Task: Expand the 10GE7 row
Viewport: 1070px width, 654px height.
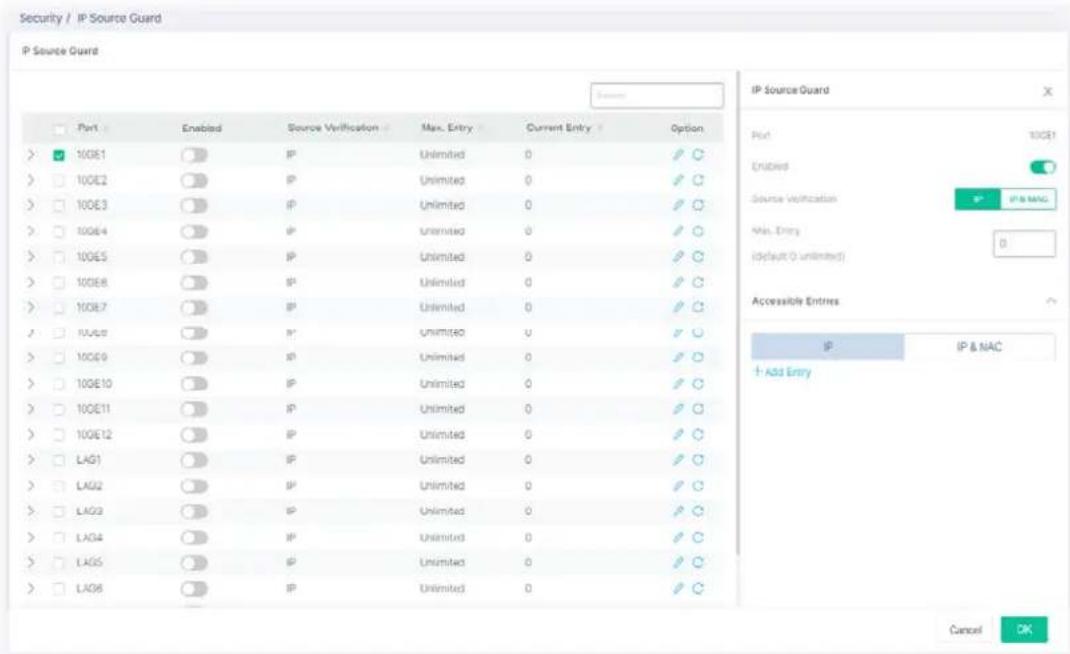Action: [31, 307]
